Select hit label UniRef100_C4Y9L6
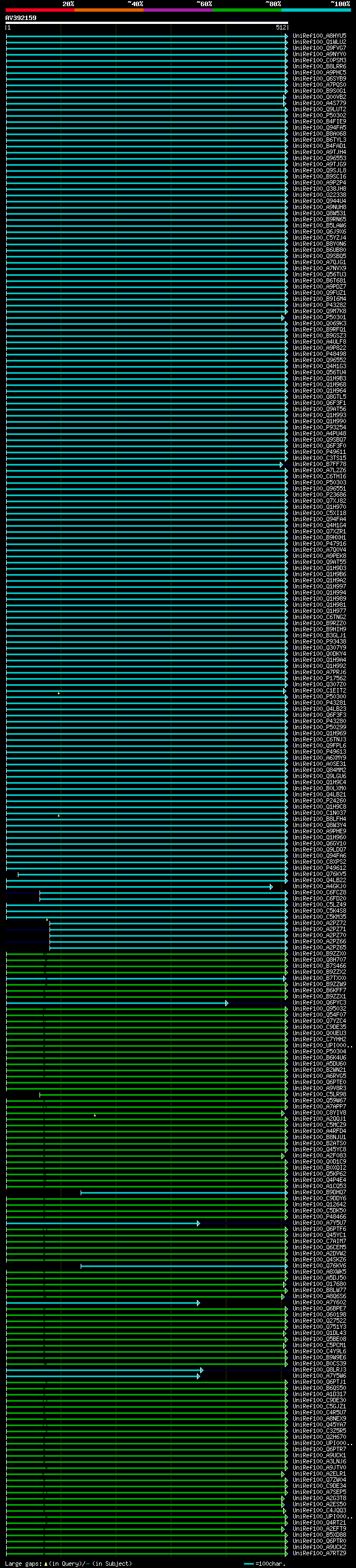This screenshot has height=1568, width=356. [x=319, y=1351]
